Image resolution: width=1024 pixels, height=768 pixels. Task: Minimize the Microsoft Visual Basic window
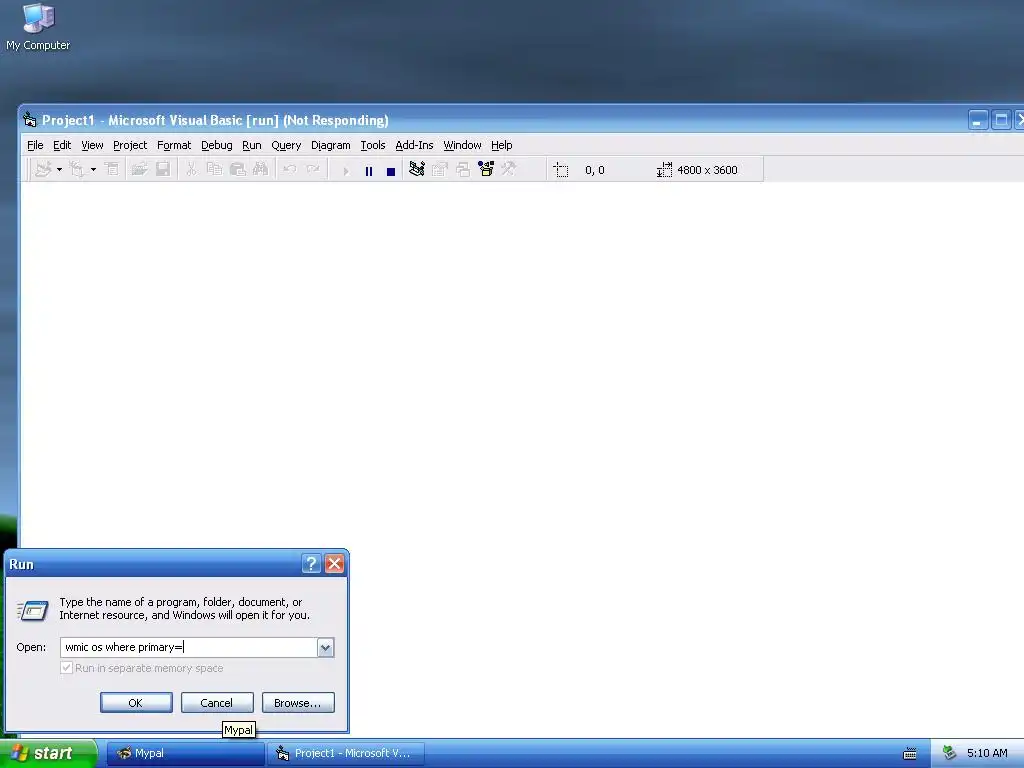coord(978,120)
